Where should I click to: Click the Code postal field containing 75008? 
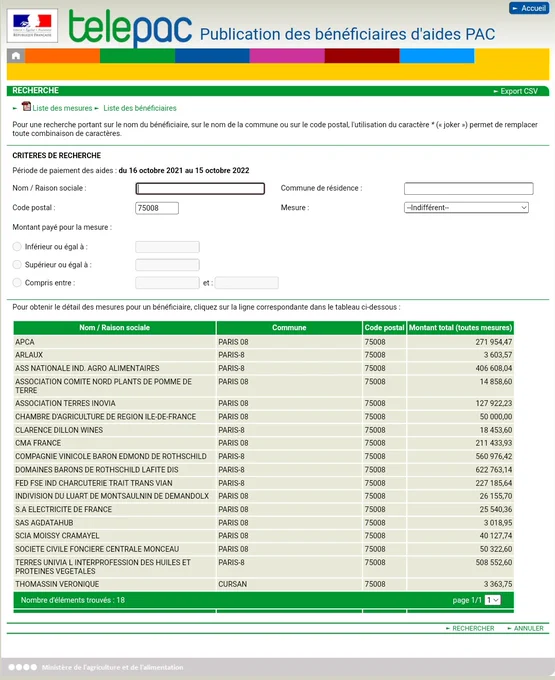click(x=157, y=208)
